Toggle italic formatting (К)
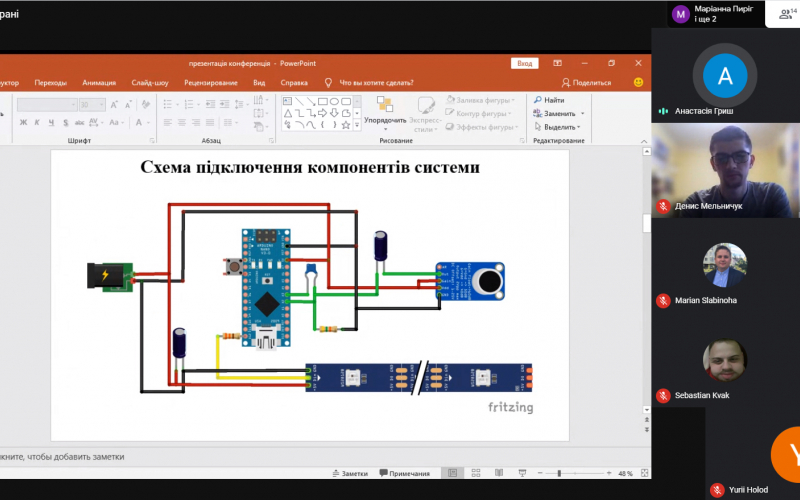The image size is (800, 500). (37, 122)
